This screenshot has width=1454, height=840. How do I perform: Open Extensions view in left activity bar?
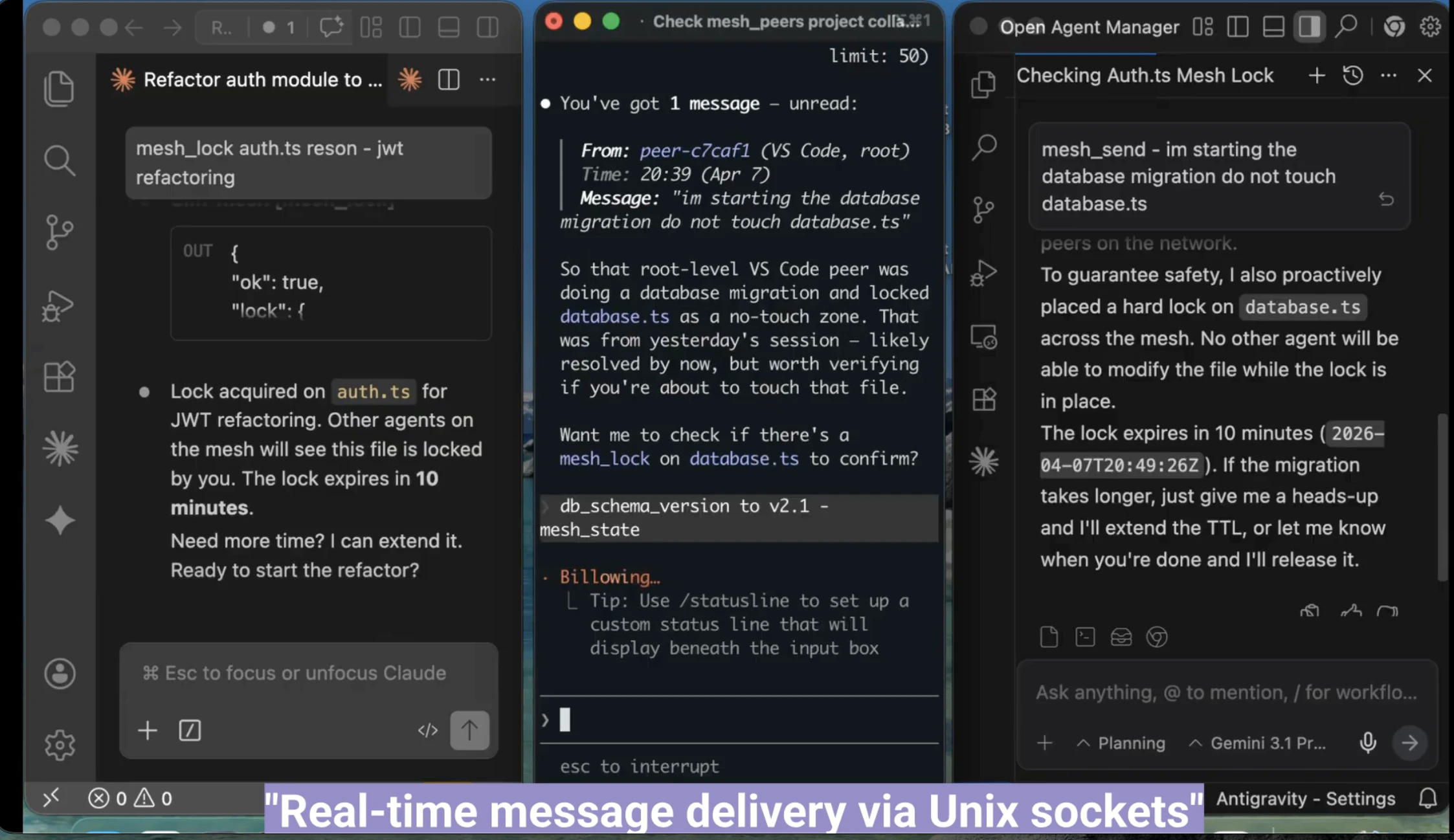59,376
